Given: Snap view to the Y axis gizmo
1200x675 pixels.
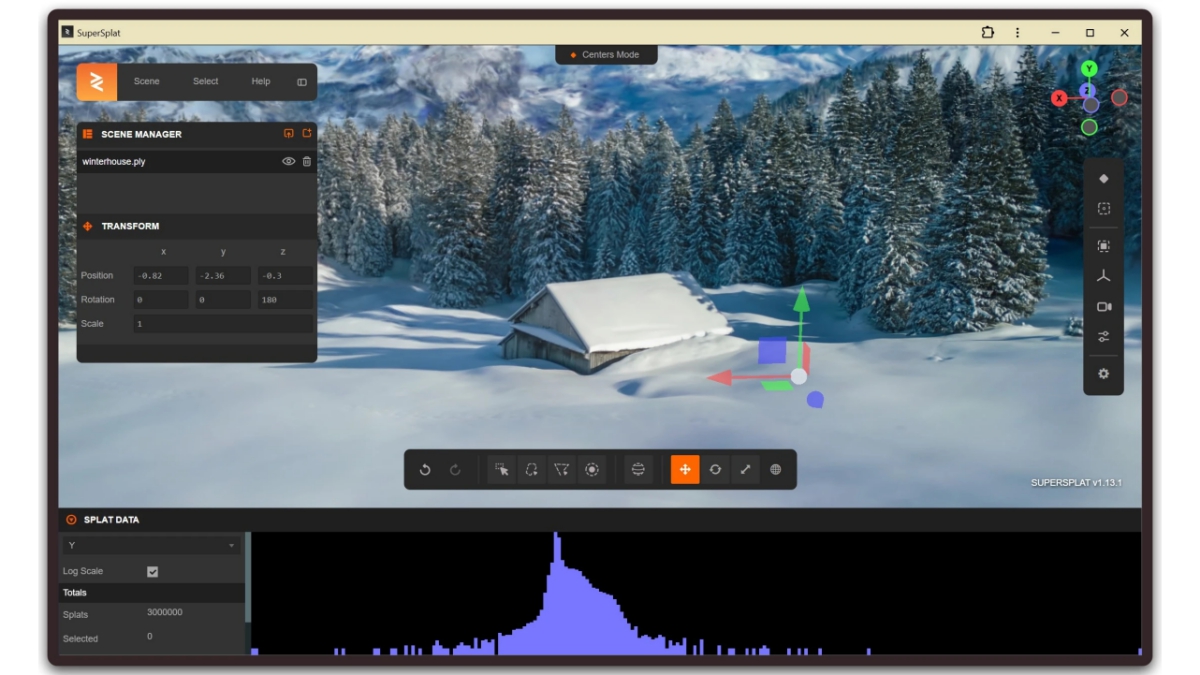Looking at the screenshot, I should pyautogui.click(x=1089, y=69).
